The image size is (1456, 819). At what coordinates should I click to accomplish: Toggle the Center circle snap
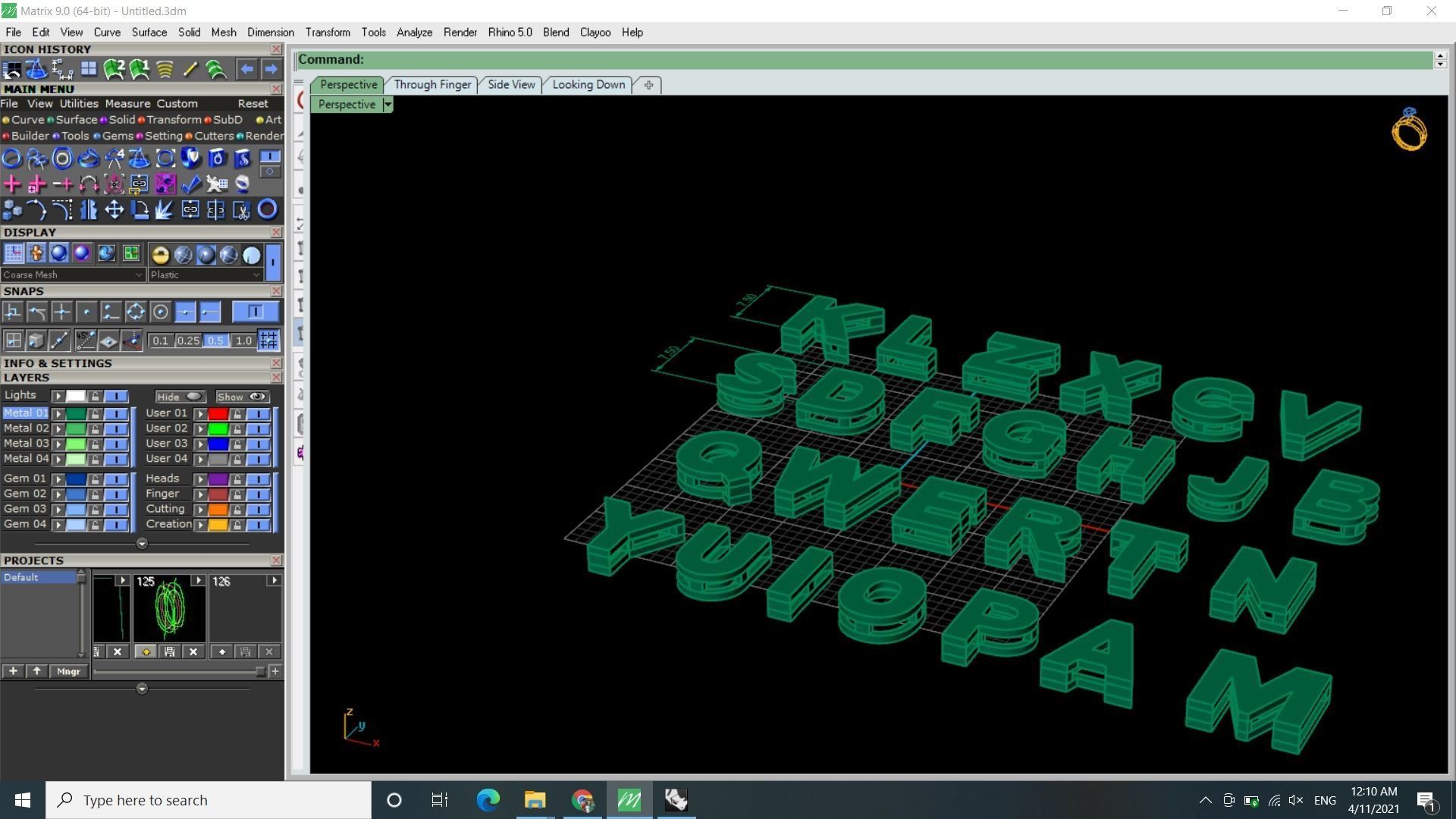(x=160, y=312)
